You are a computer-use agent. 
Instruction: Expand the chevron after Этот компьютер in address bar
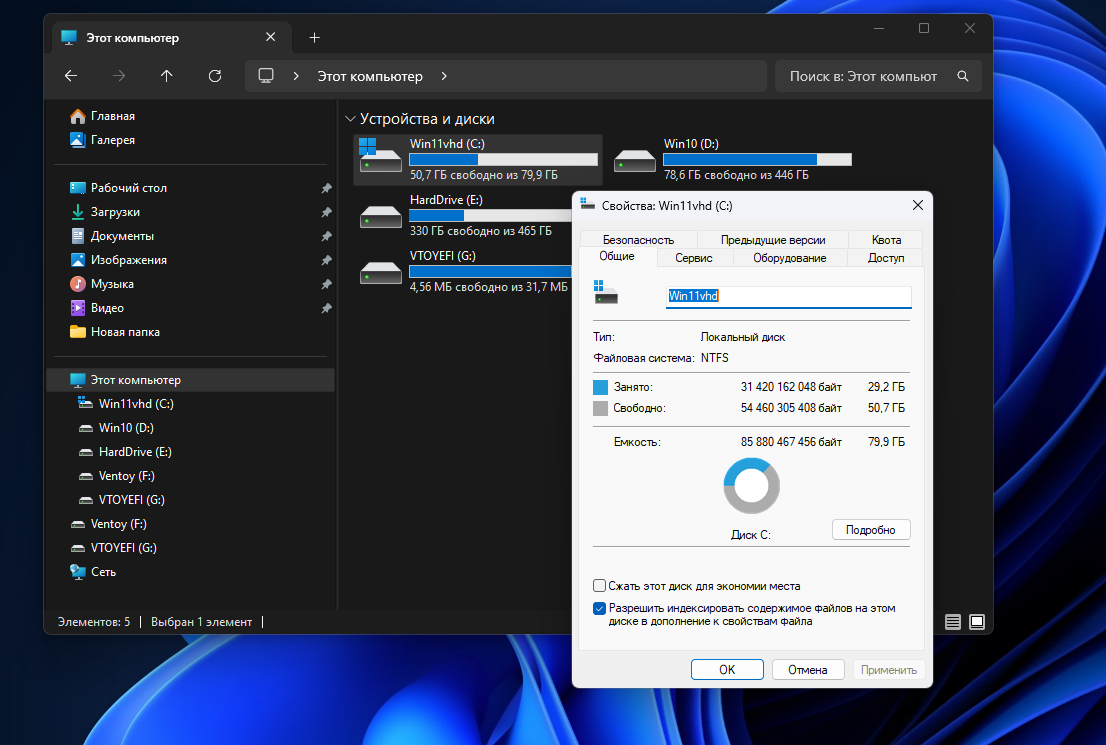point(444,76)
